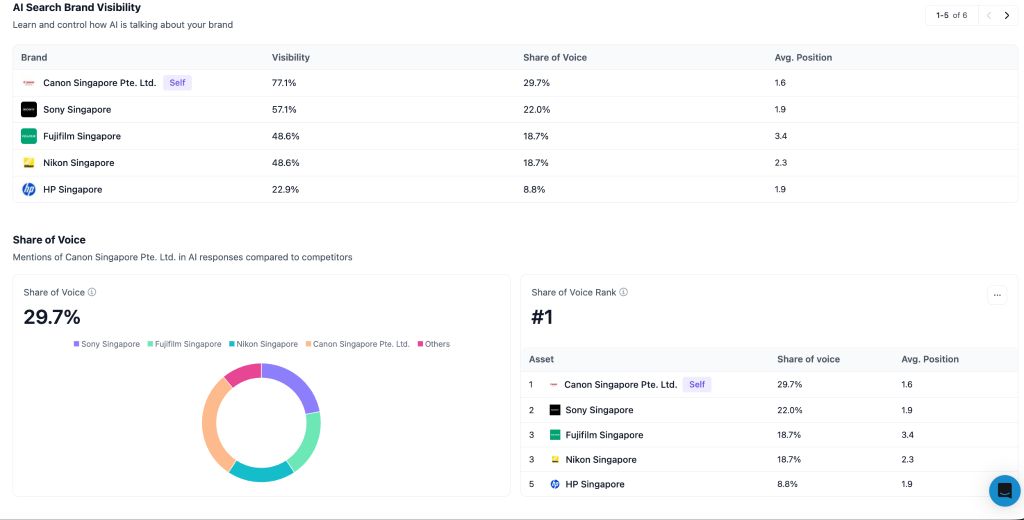
Task: Select Fujifilm Singapore in rank table
Action: pos(604,435)
